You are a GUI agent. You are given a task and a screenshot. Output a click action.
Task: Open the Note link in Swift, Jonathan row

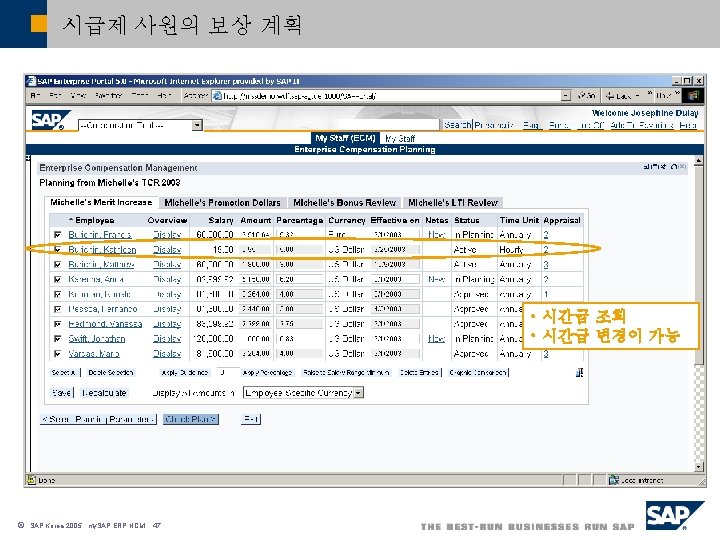coord(436,338)
